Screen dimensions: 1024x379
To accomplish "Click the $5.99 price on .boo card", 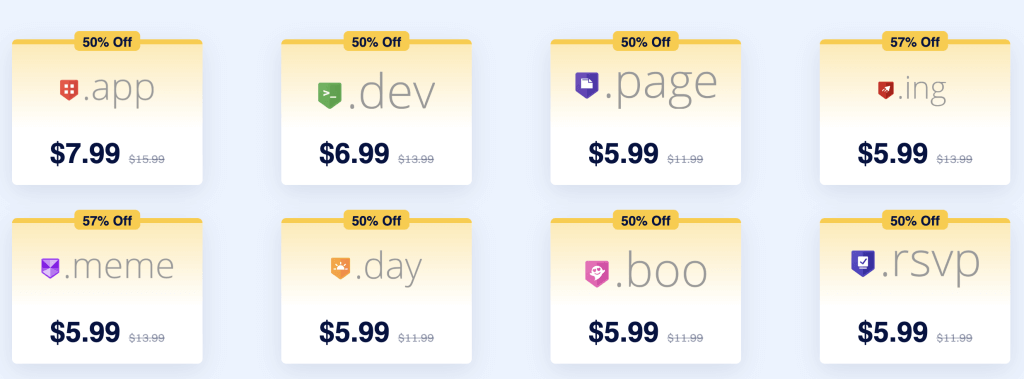I will (624, 332).
